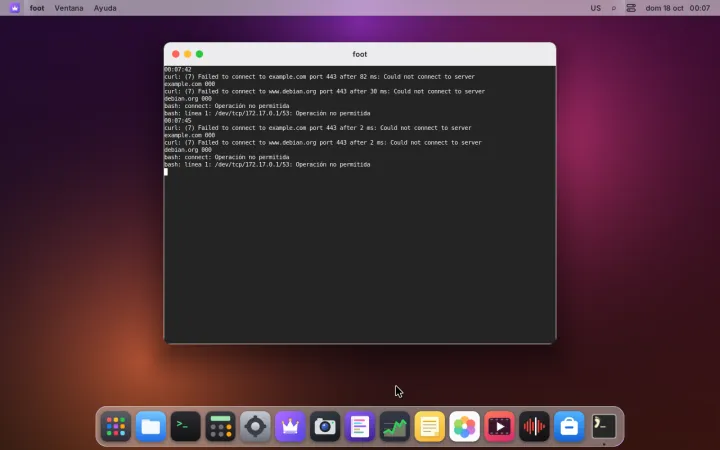Focus the running foot terminal dock icon
The height and width of the screenshot is (450, 720).
(x=604, y=427)
